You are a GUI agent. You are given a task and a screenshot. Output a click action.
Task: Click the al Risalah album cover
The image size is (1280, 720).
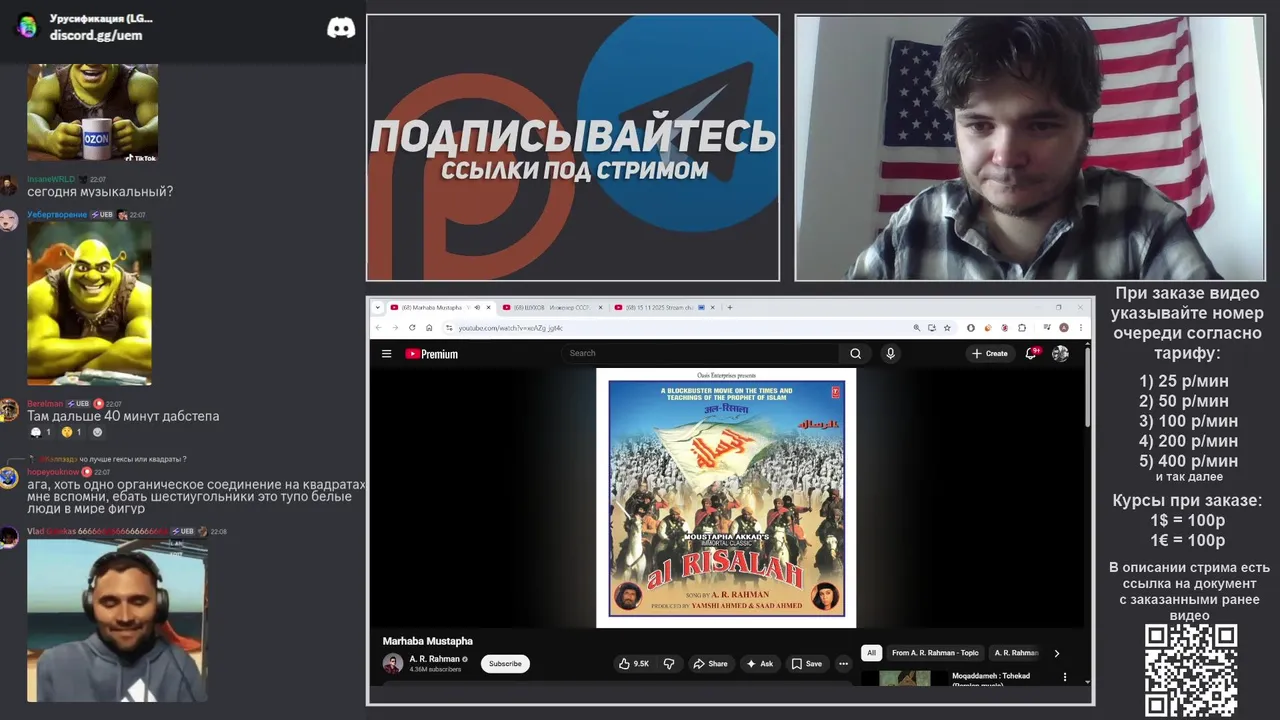[726, 498]
